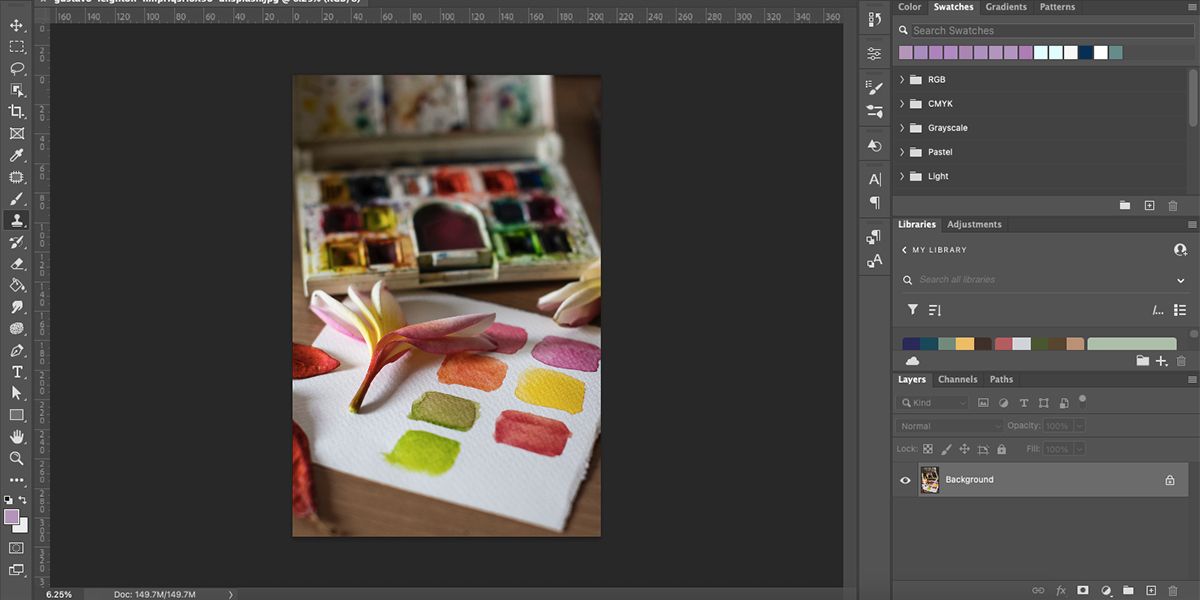Toggle visibility of the Background layer
Image resolution: width=1200 pixels, height=600 pixels.
pos(905,480)
